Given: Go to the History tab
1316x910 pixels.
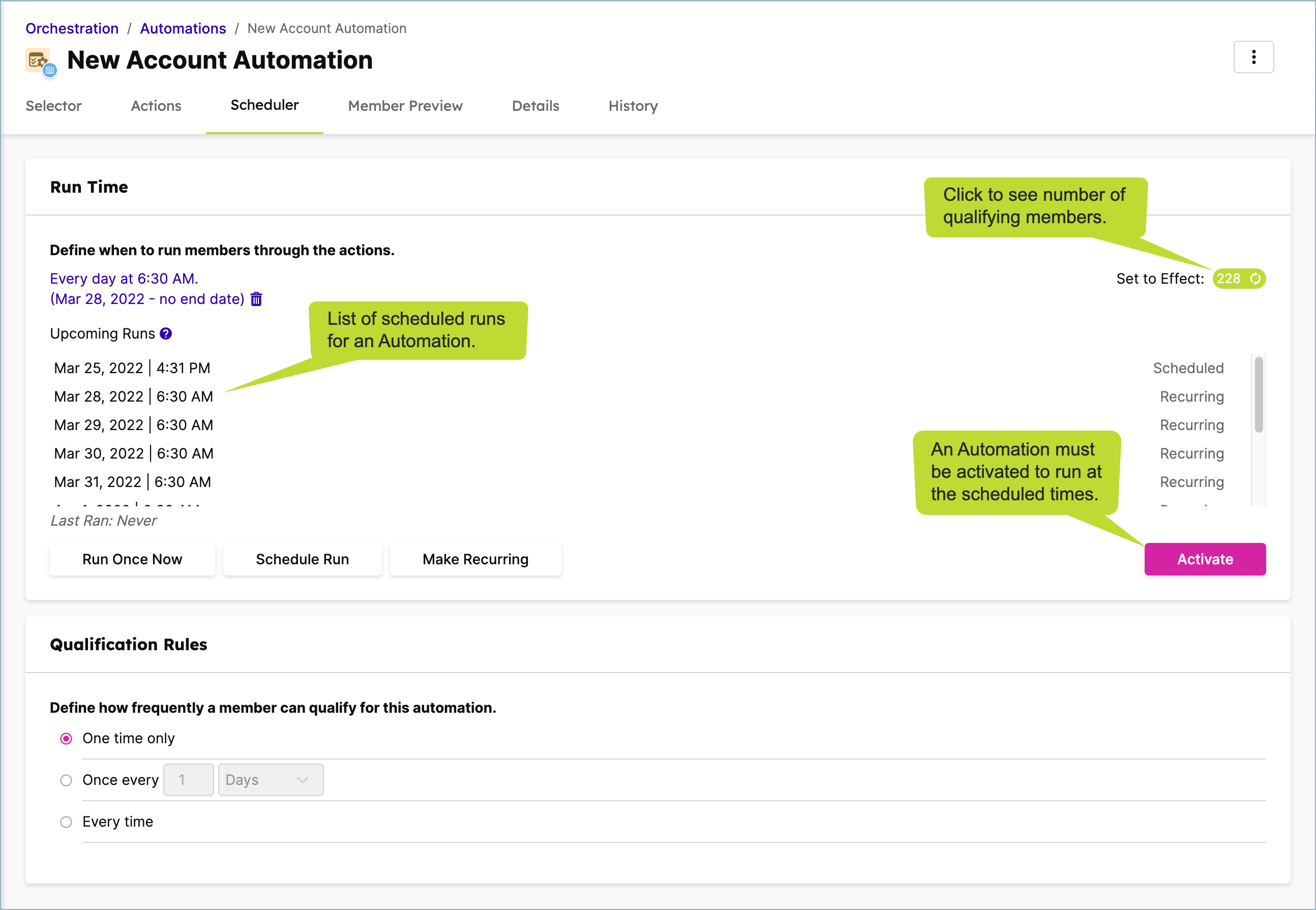Looking at the screenshot, I should click(633, 106).
